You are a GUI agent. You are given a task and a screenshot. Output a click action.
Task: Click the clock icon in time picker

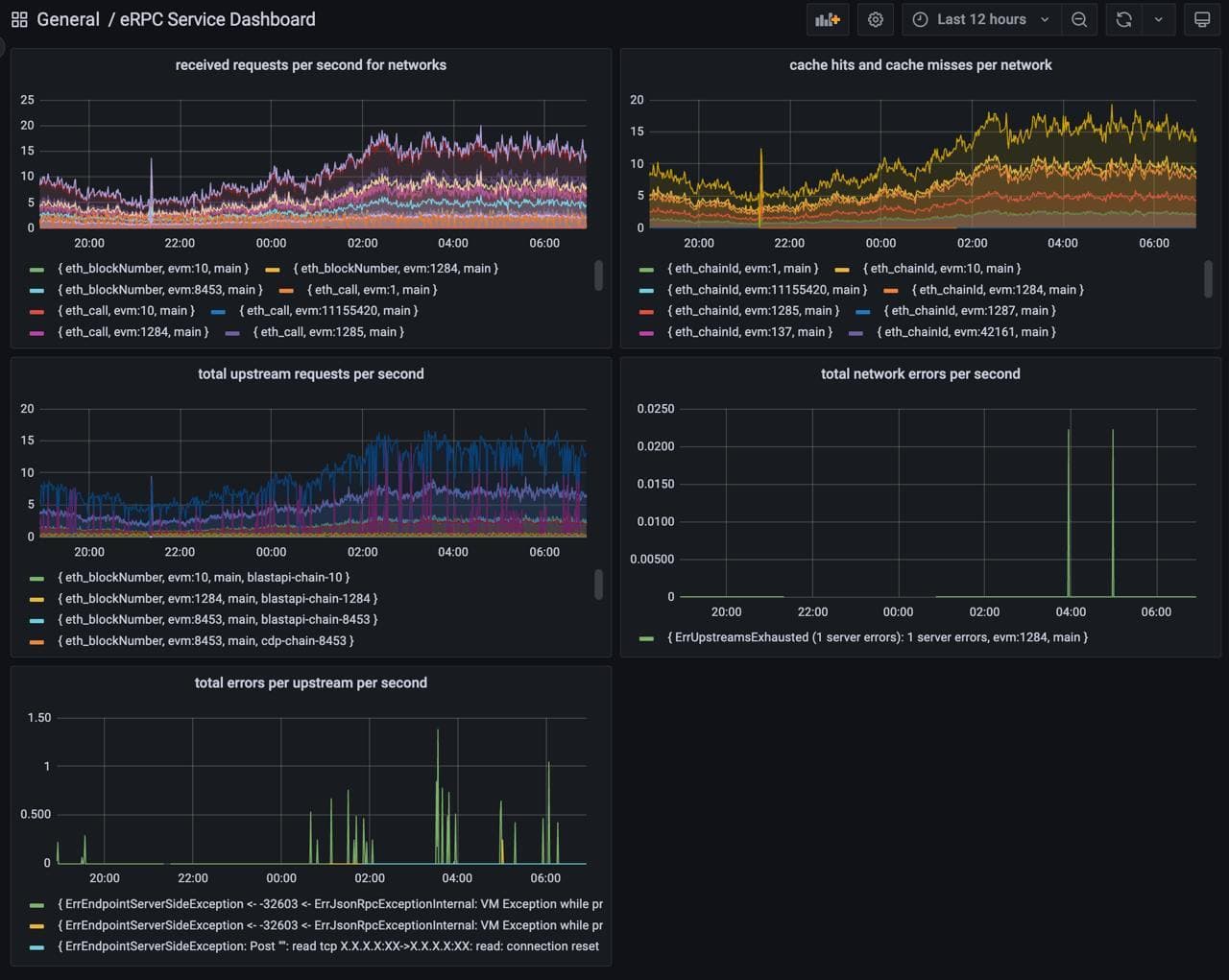[920, 19]
